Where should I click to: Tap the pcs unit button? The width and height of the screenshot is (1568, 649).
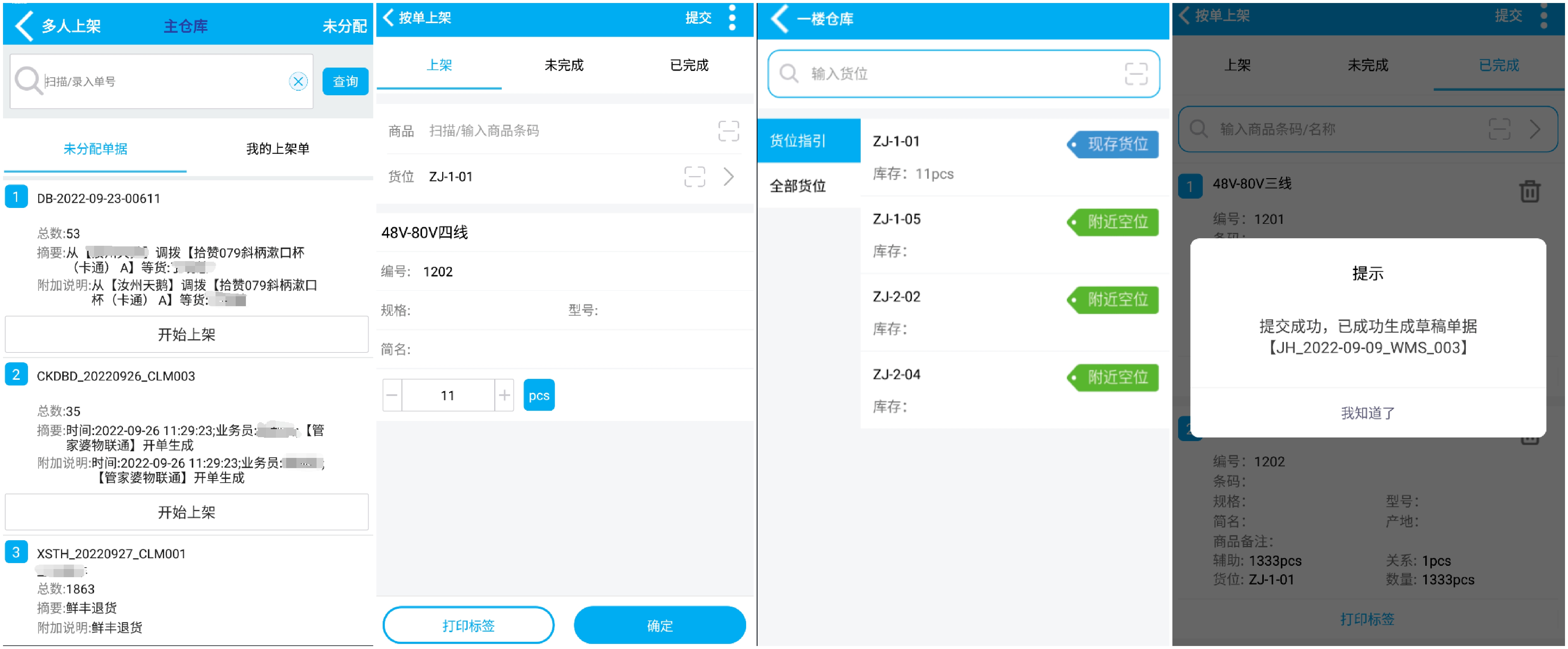click(539, 395)
